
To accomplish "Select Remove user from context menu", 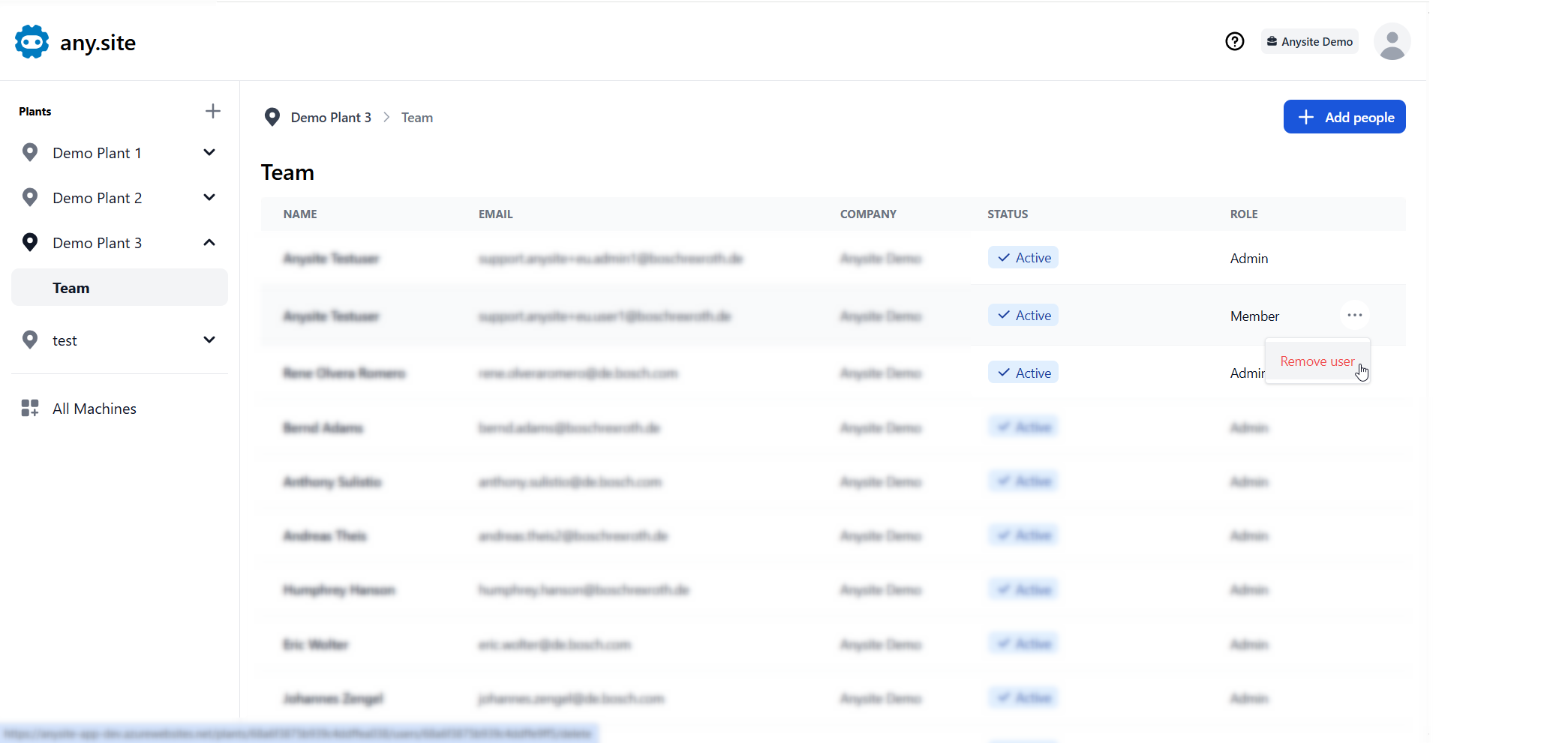I will click(x=1317, y=361).
